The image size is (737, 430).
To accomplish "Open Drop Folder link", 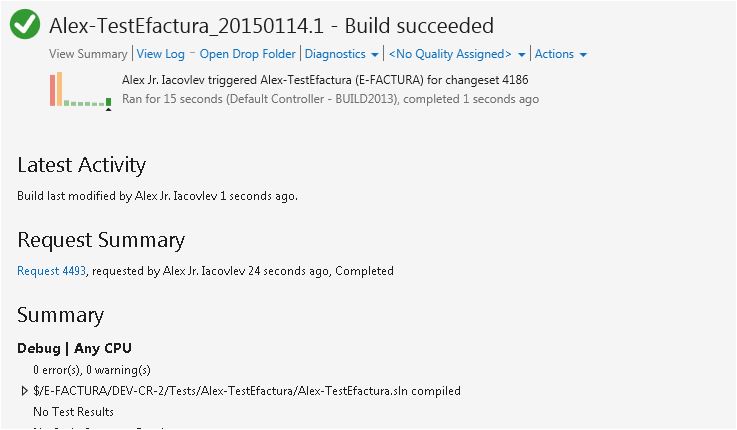I will click(247, 54).
